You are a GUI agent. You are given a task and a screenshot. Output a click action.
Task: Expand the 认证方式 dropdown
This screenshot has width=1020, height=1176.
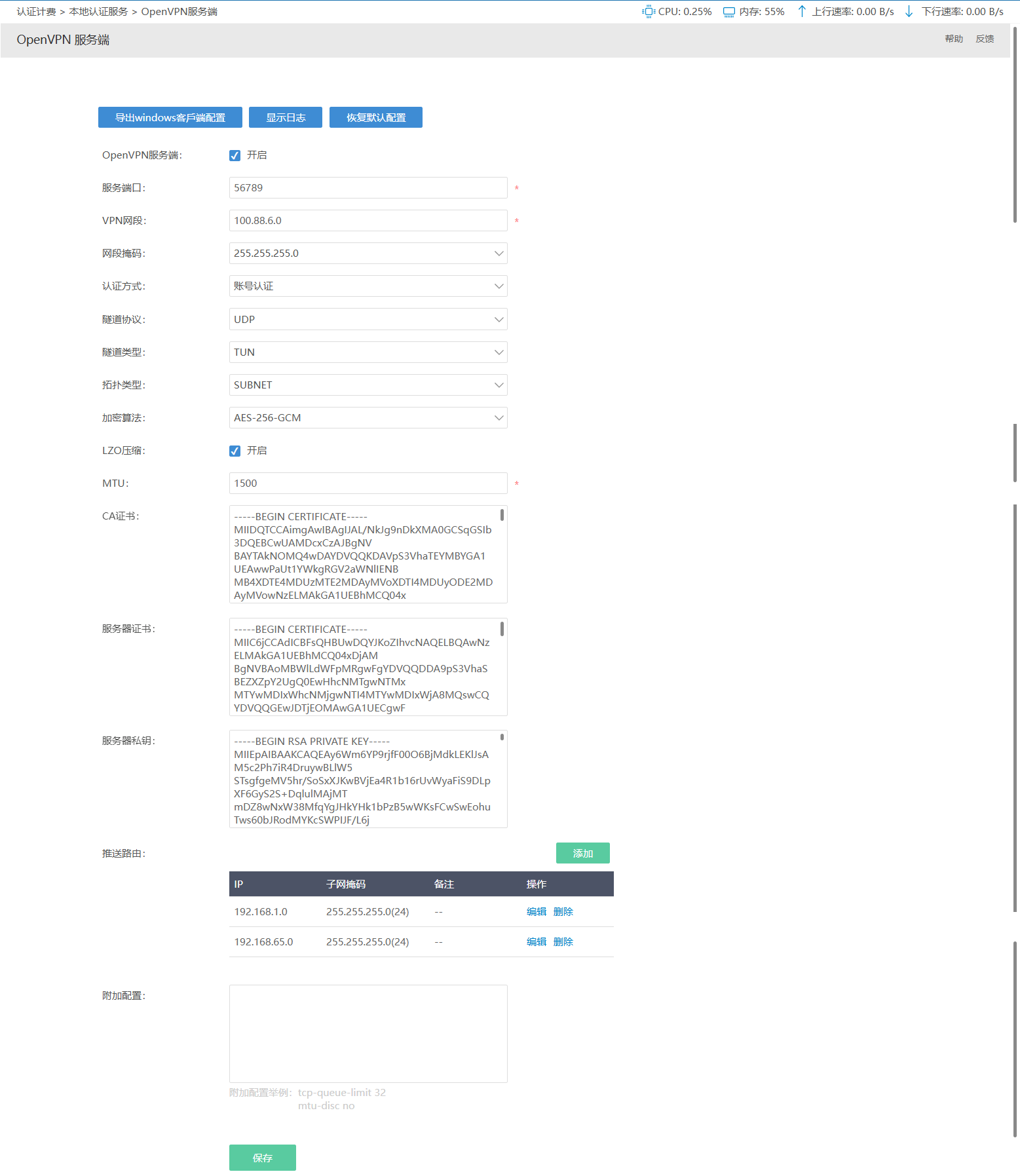point(368,286)
